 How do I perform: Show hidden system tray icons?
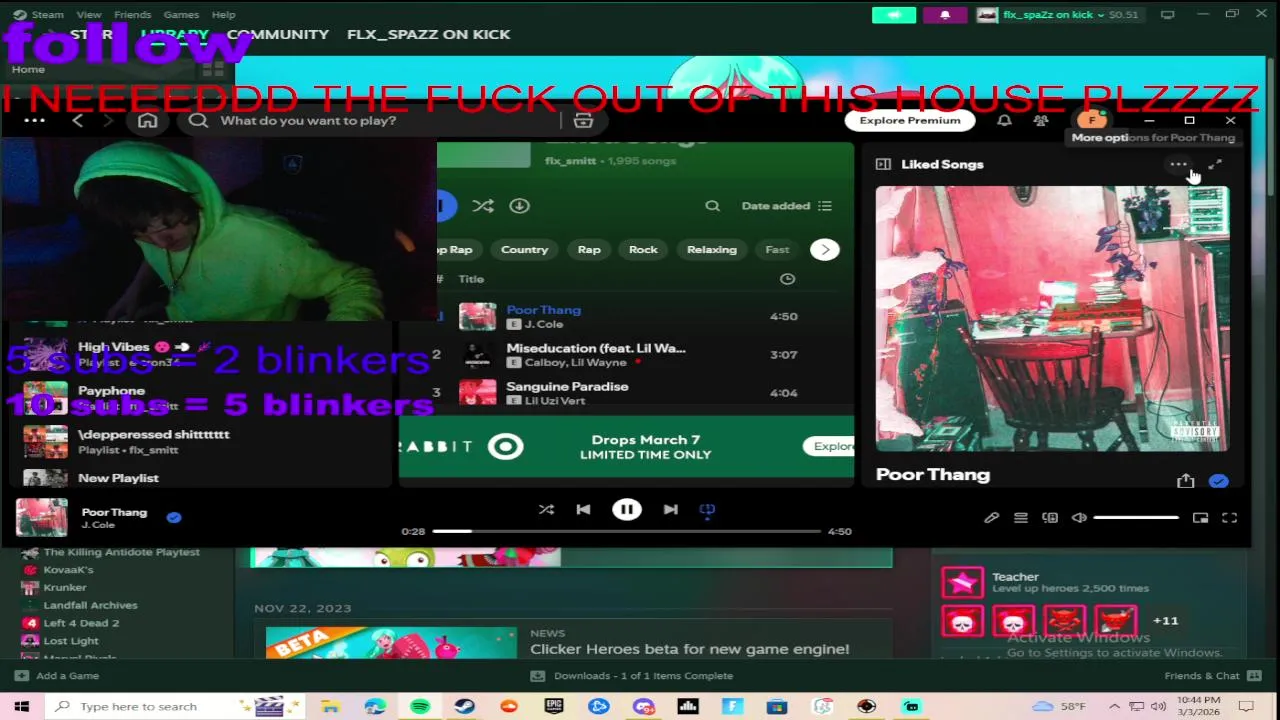coord(1114,706)
